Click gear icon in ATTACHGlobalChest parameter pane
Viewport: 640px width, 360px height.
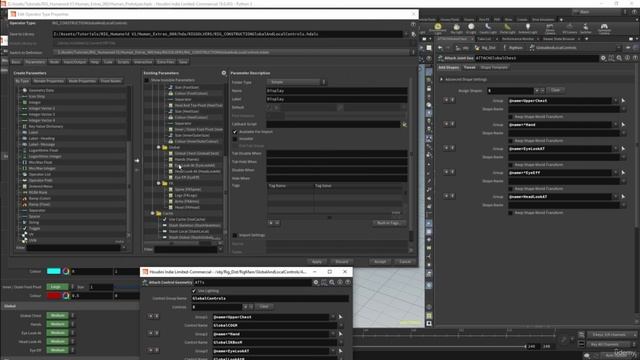click(x=603, y=58)
